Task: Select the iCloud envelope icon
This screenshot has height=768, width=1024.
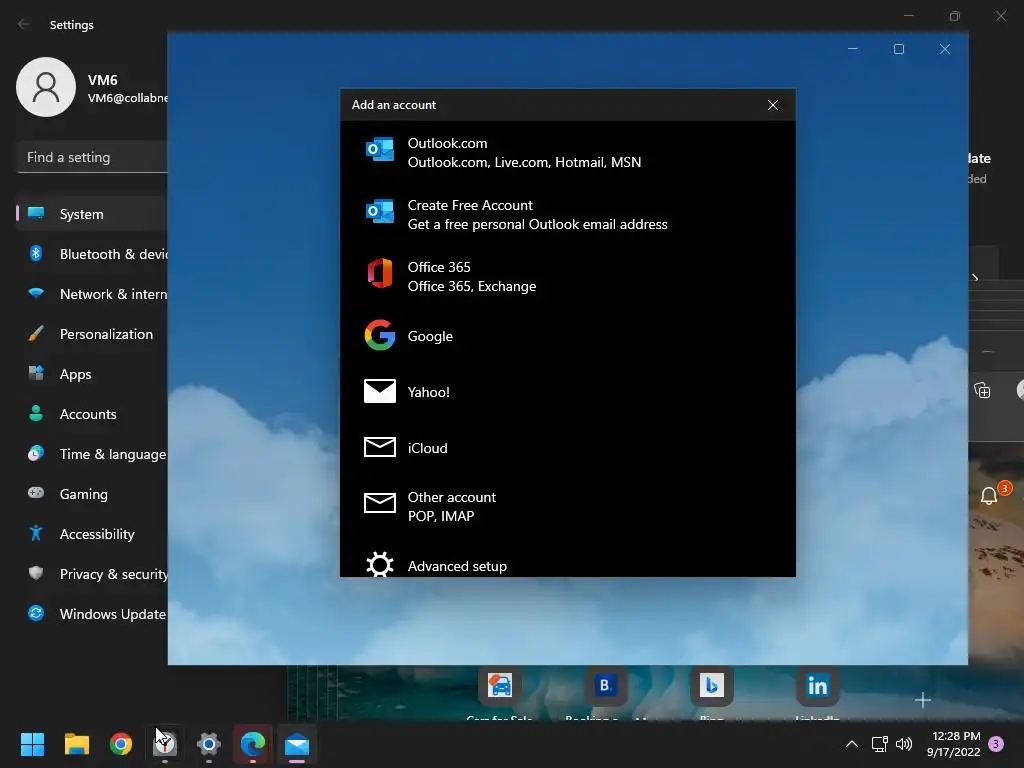Action: click(379, 447)
